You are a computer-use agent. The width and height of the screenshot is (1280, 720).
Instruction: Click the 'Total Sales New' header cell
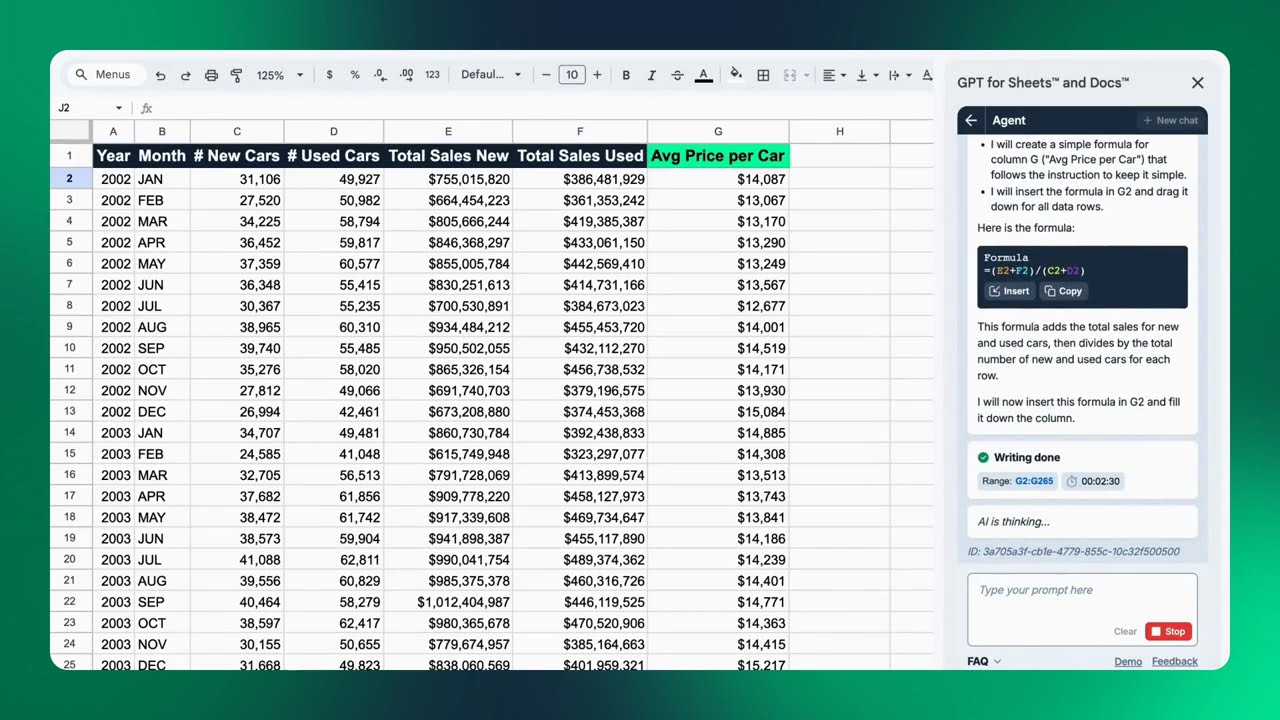[x=448, y=156]
